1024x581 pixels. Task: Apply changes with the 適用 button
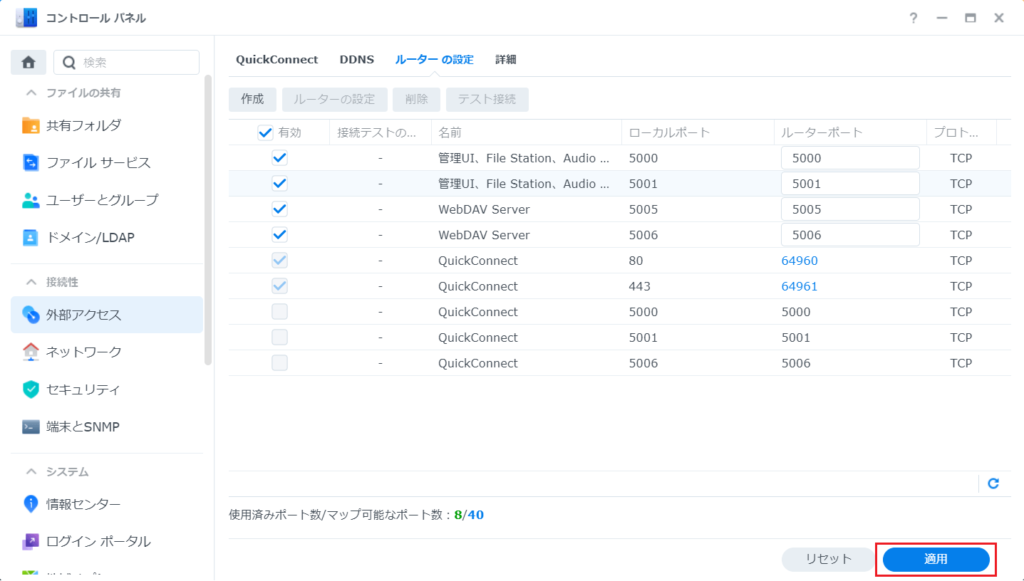pos(935,559)
